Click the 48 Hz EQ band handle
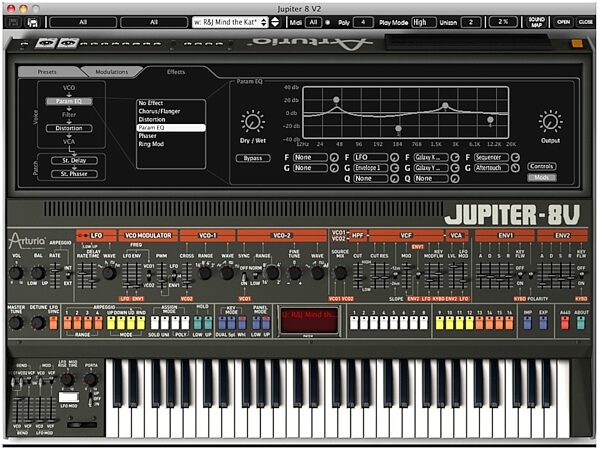 336,100
